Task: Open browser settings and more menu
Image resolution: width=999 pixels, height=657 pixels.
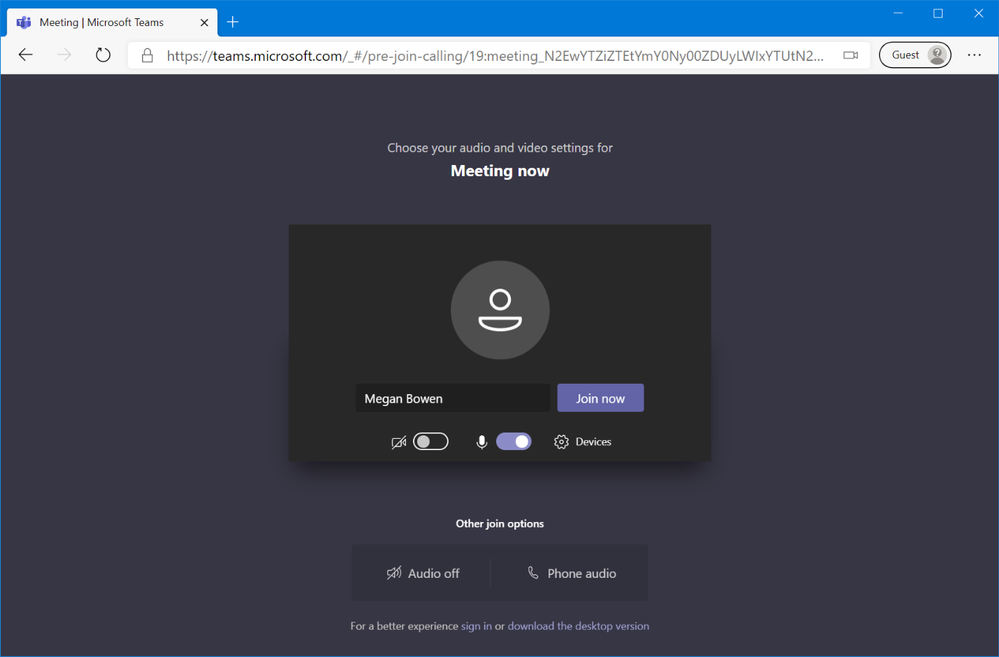Action: pyautogui.click(x=974, y=56)
